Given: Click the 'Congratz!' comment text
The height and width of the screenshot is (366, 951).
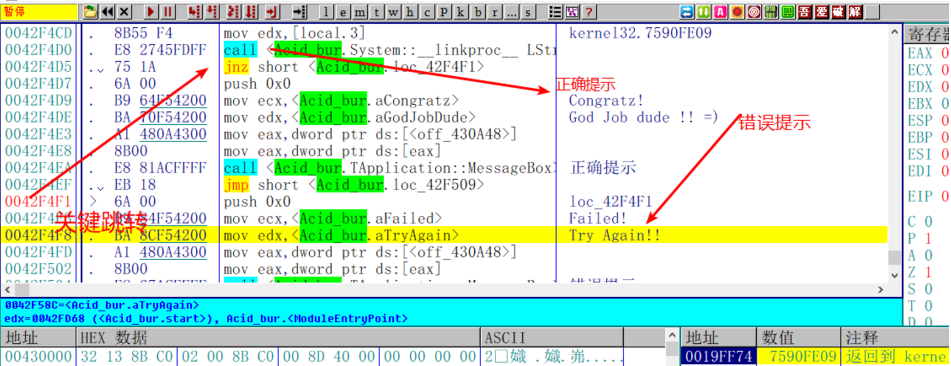Looking at the screenshot, I should tap(606, 100).
